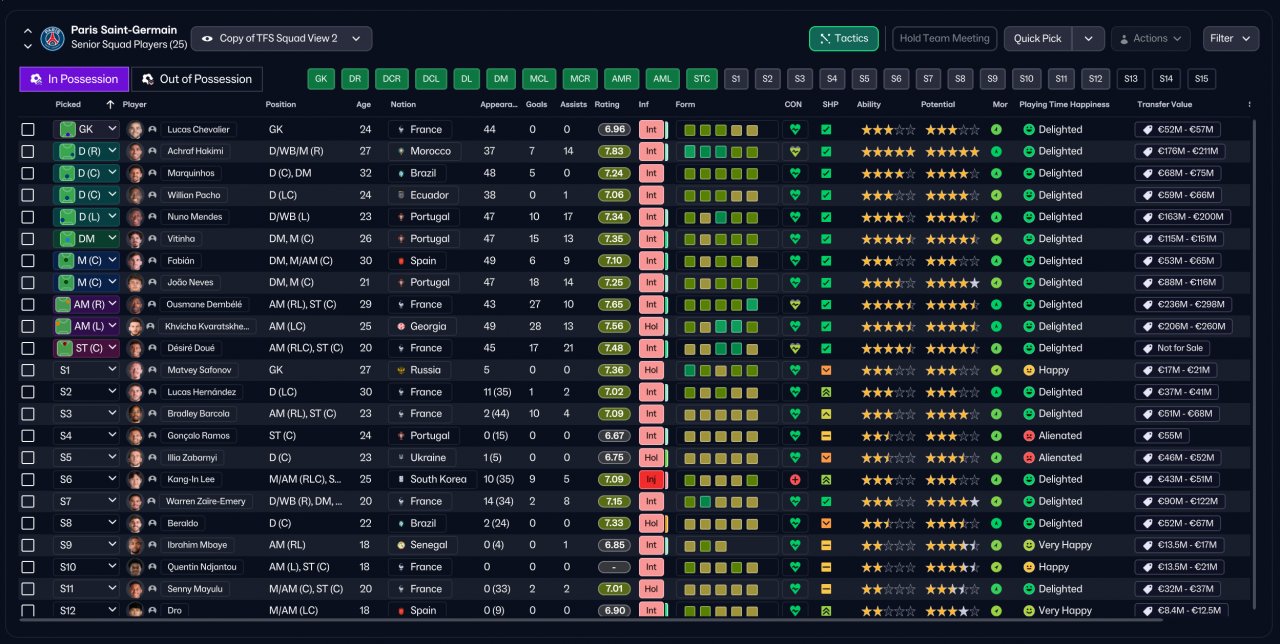Open the GK picked dropdown for Lucas Chevalier

point(86,130)
